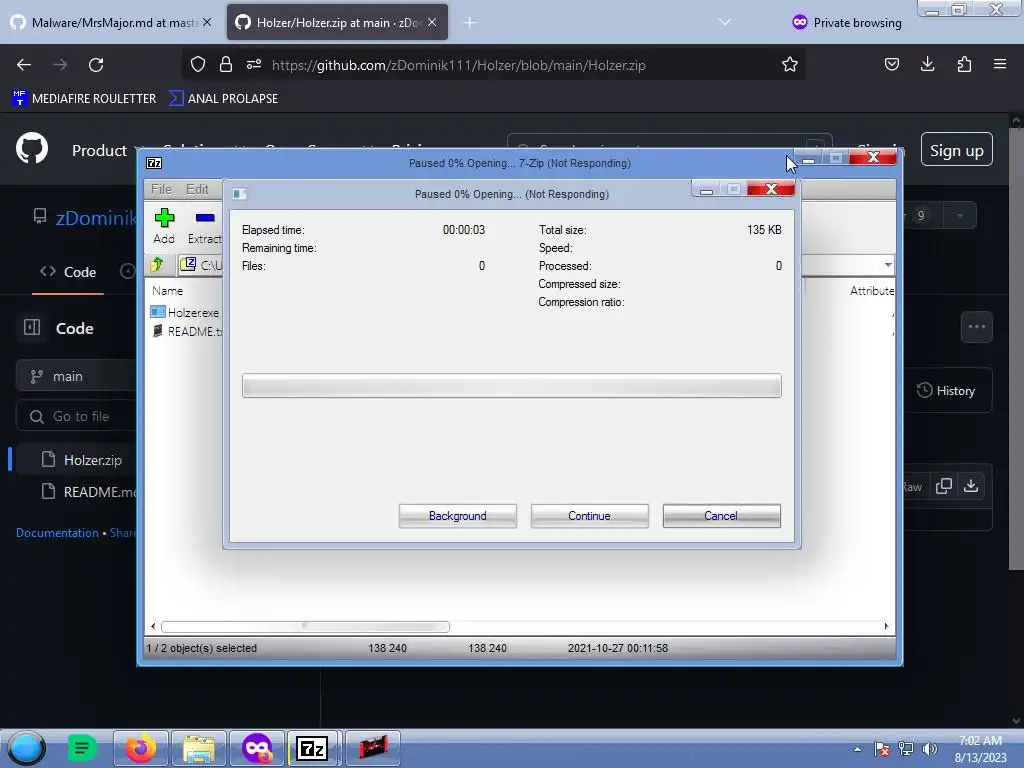Go back in browser history
1024x768 pixels.
[x=24, y=65]
